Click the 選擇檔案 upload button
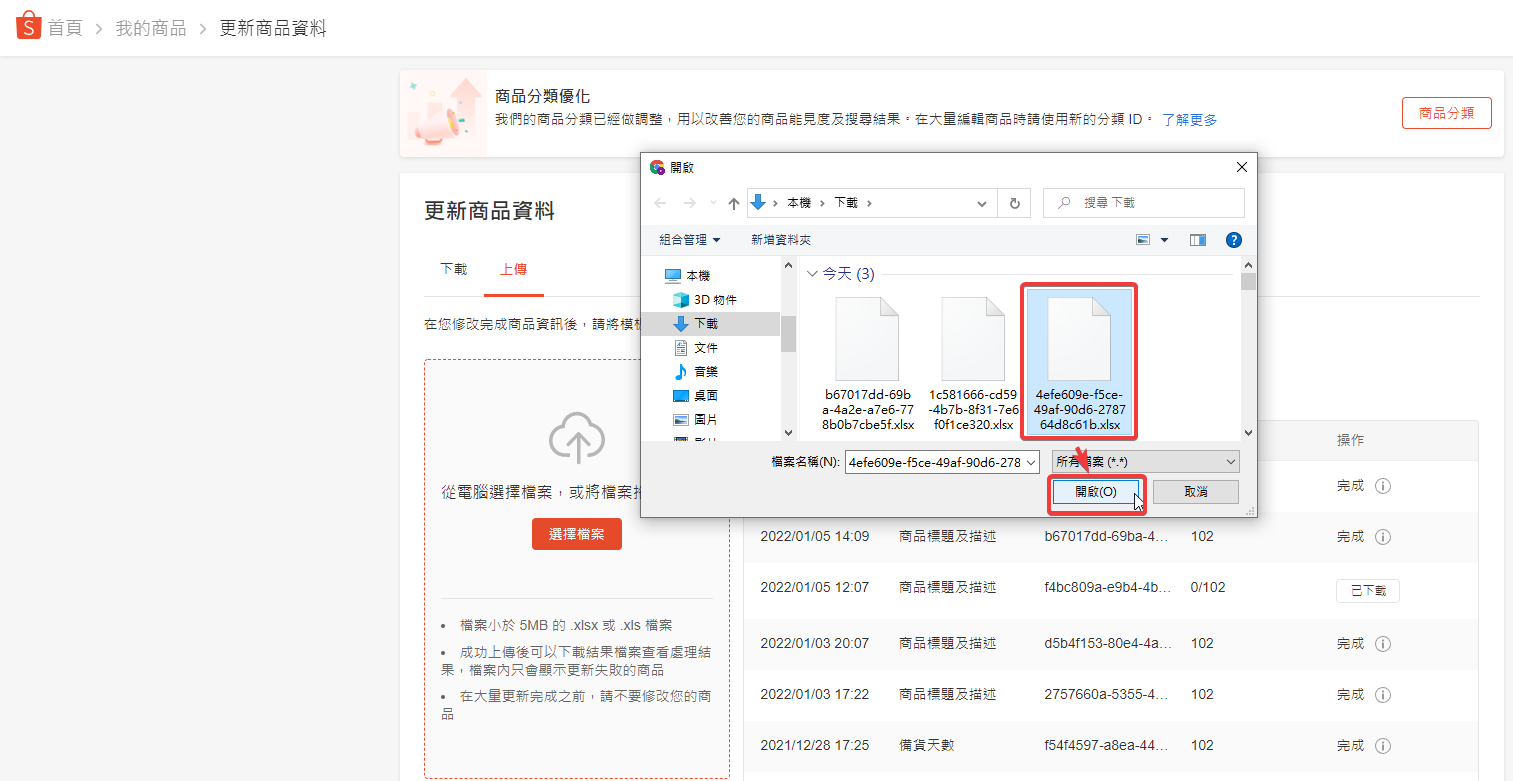The image size is (1513, 781). [x=576, y=534]
